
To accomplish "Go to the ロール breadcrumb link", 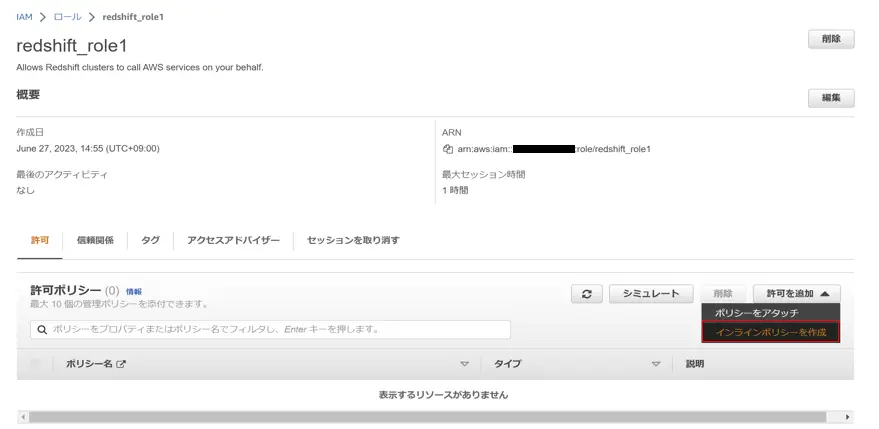I will 67,17.
